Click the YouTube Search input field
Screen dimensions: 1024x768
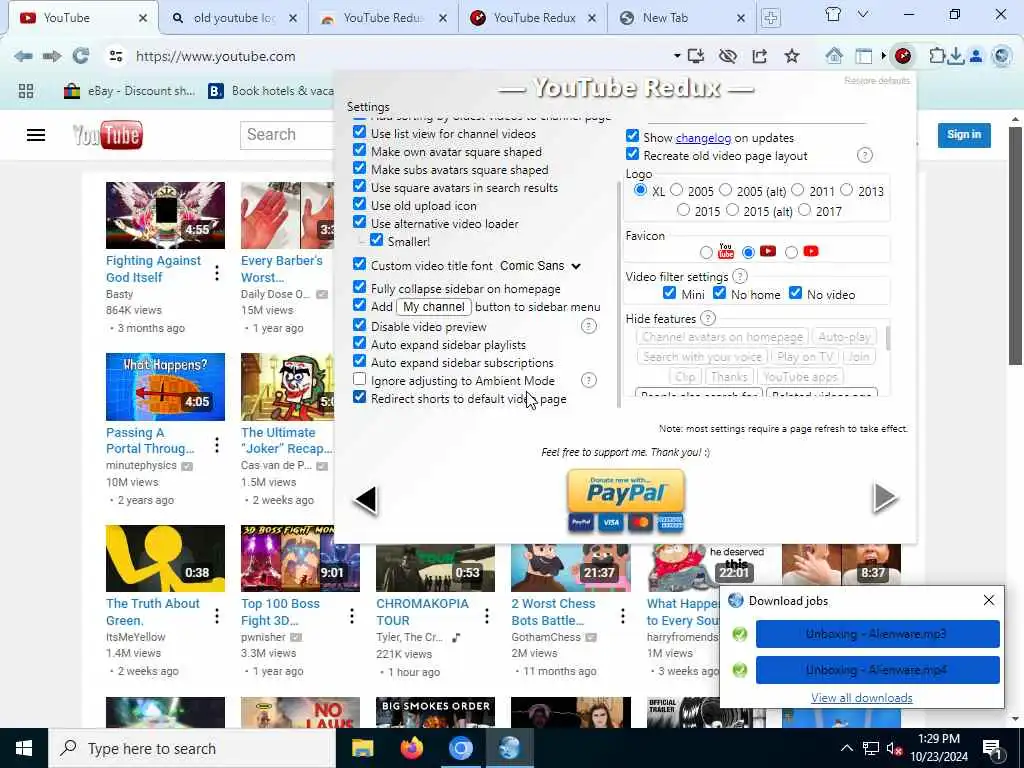(287, 135)
